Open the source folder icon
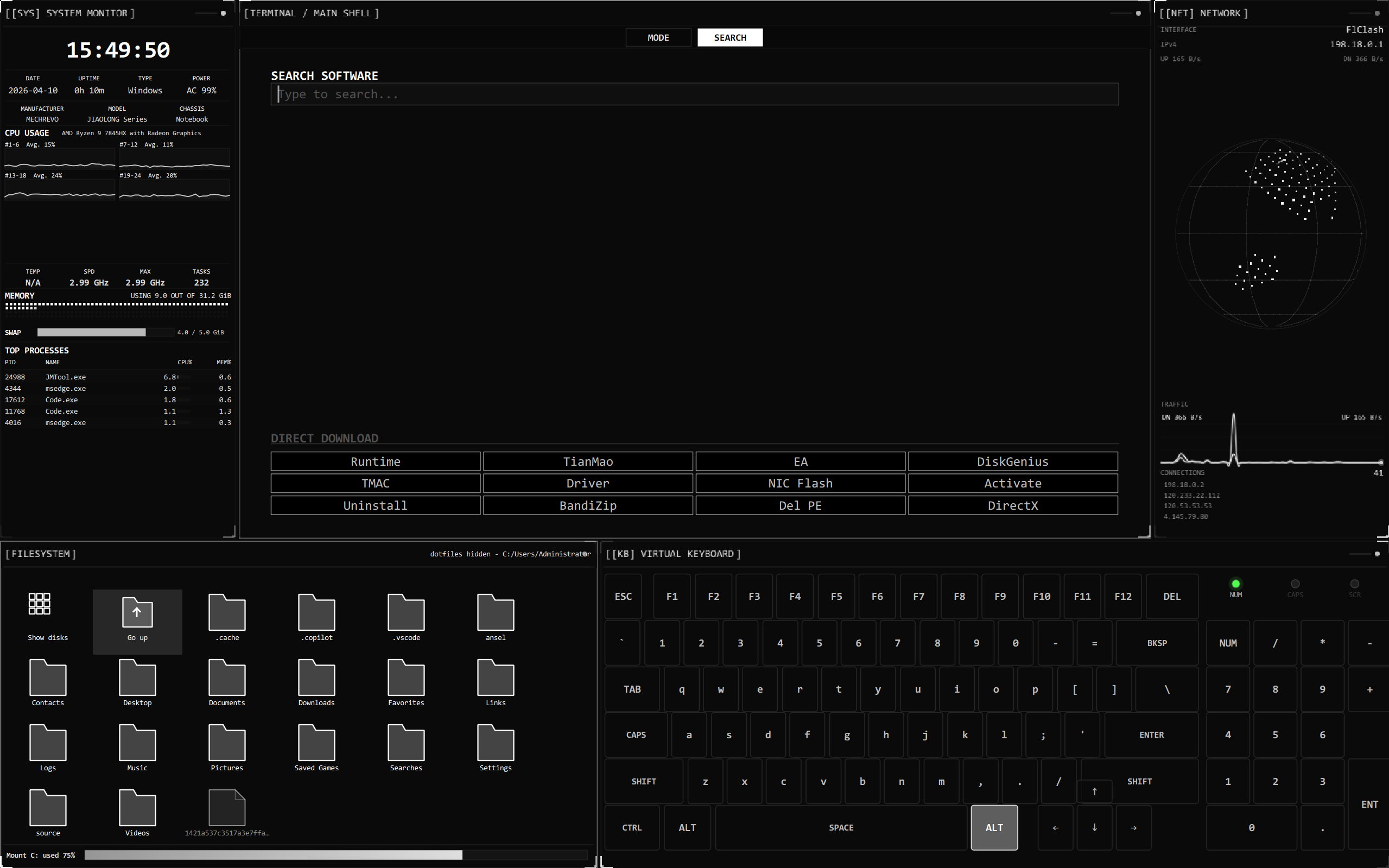Image resolution: width=1389 pixels, height=868 pixels. pyautogui.click(x=48, y=809)
